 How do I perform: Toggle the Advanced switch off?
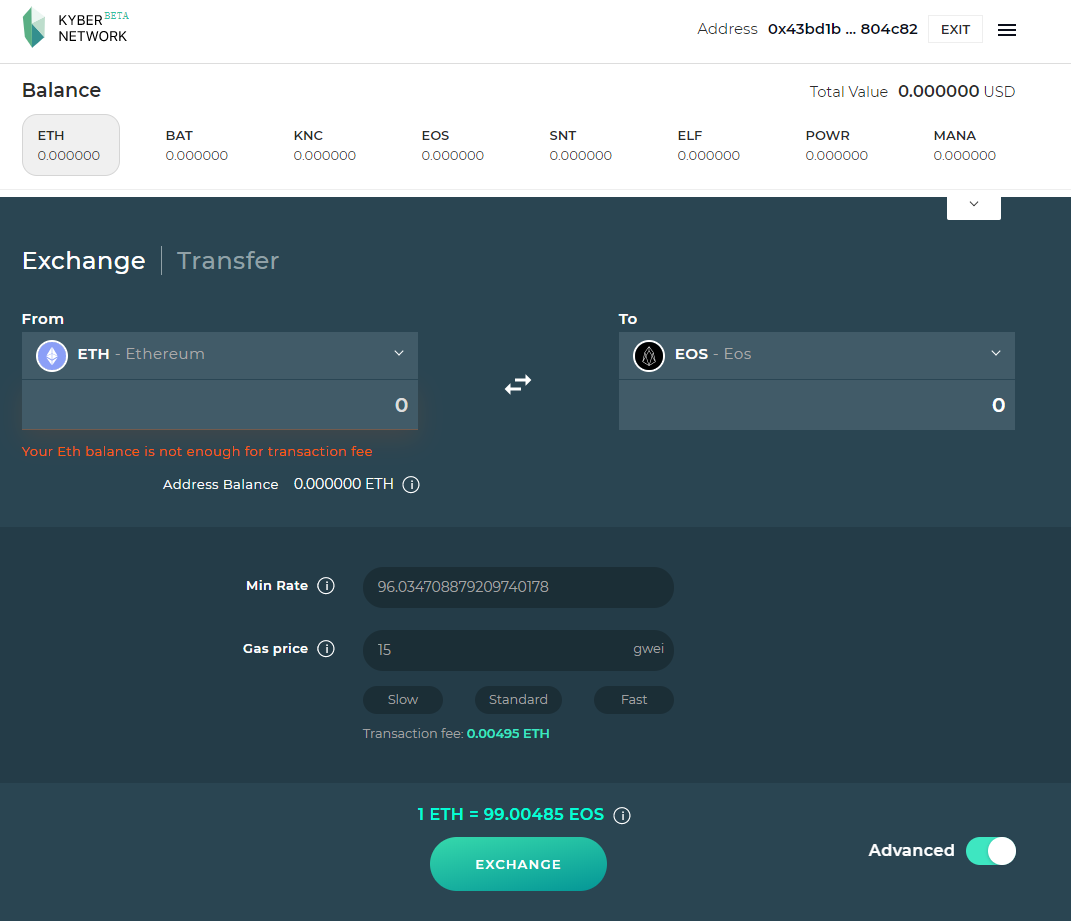tap(990, 851)
